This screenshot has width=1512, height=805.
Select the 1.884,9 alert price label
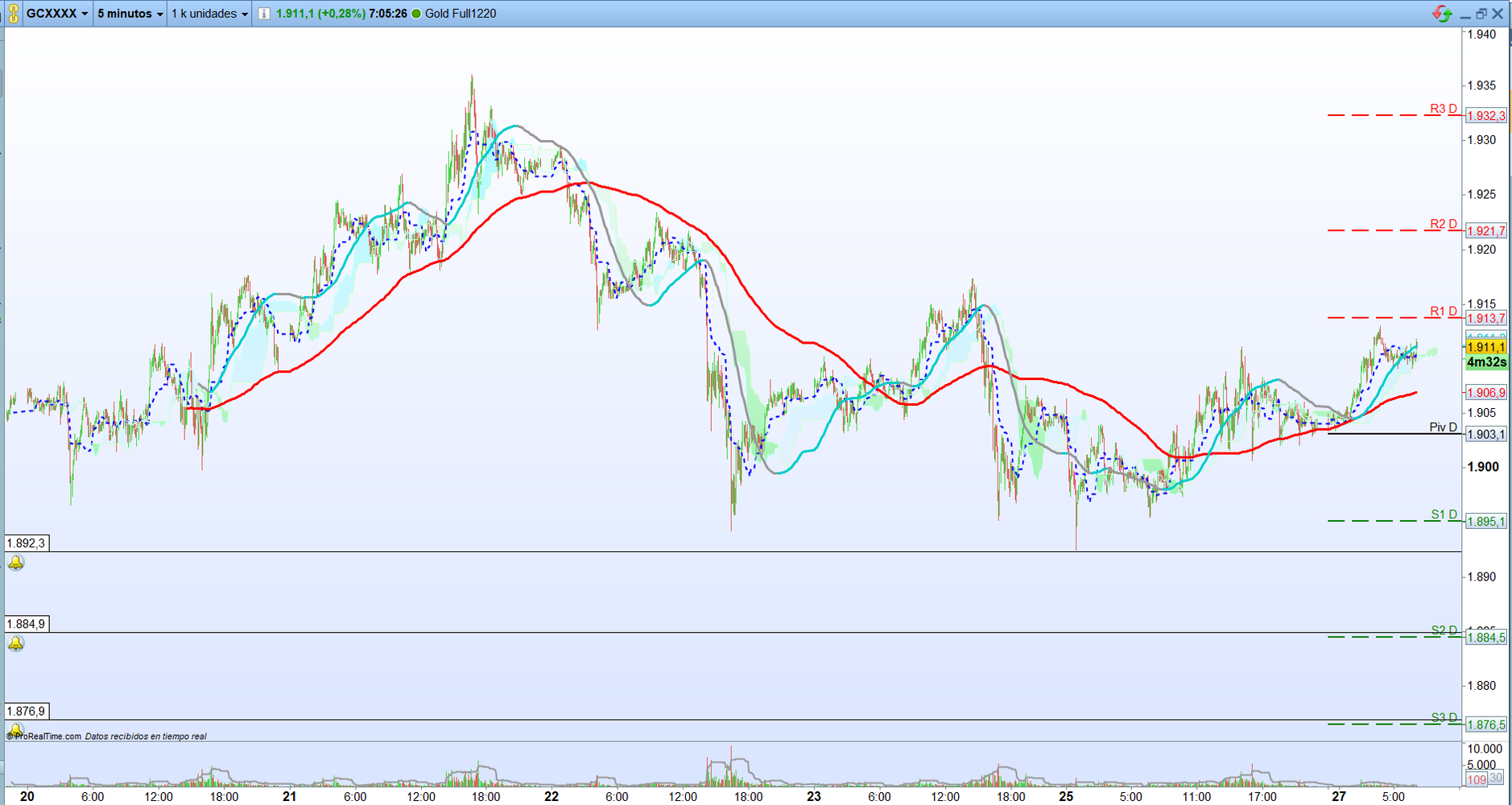(x=27, y=624)
